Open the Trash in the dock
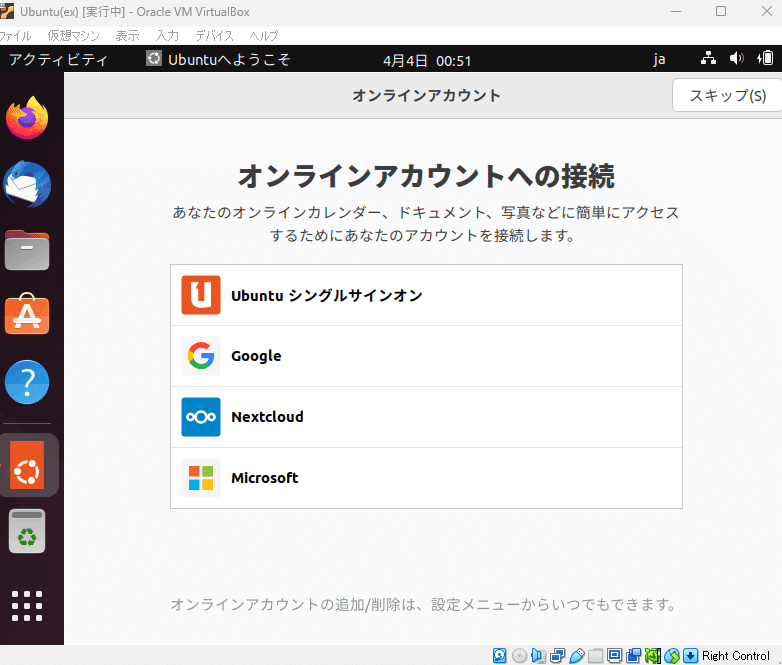Screen dimensions: 782x665 [x=27, y=531]
